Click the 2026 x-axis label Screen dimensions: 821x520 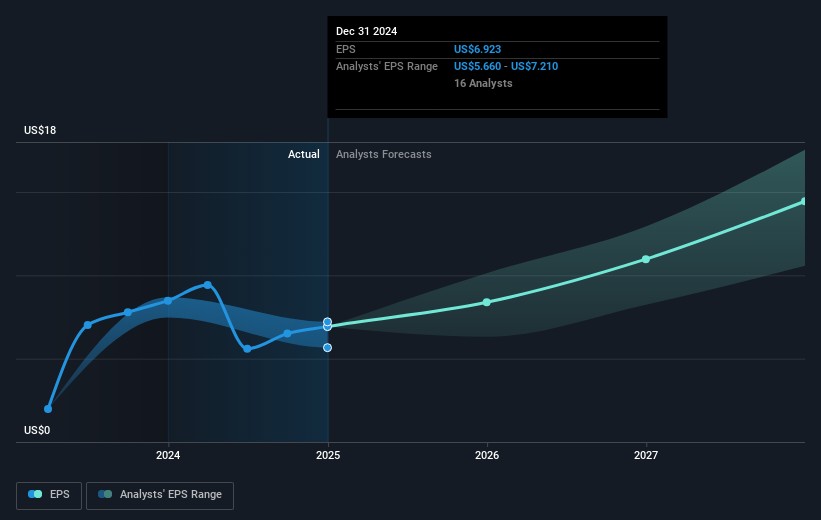(487, 456)
